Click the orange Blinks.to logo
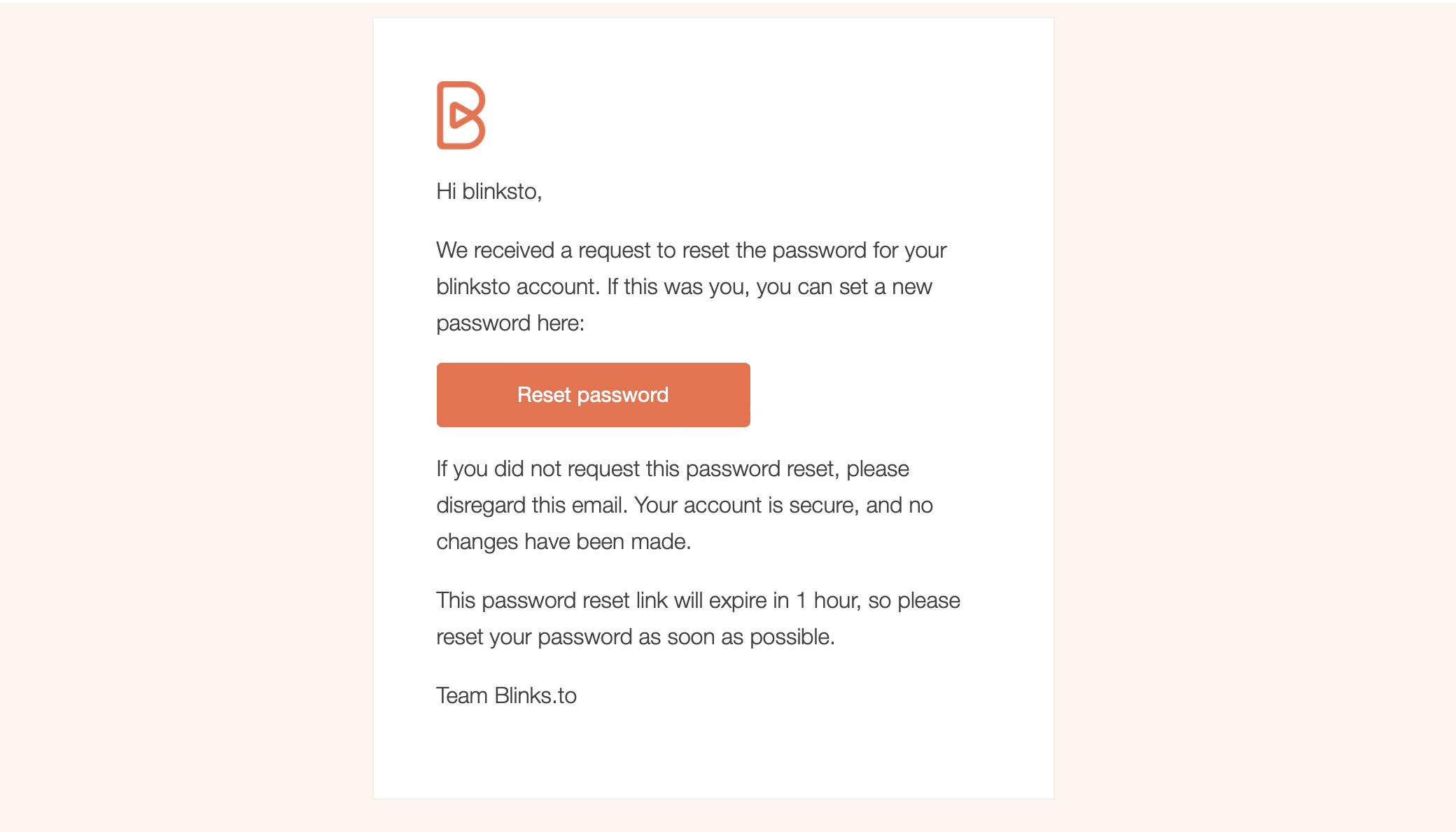This screenshot has width=1456, height=832. point(461,116)
